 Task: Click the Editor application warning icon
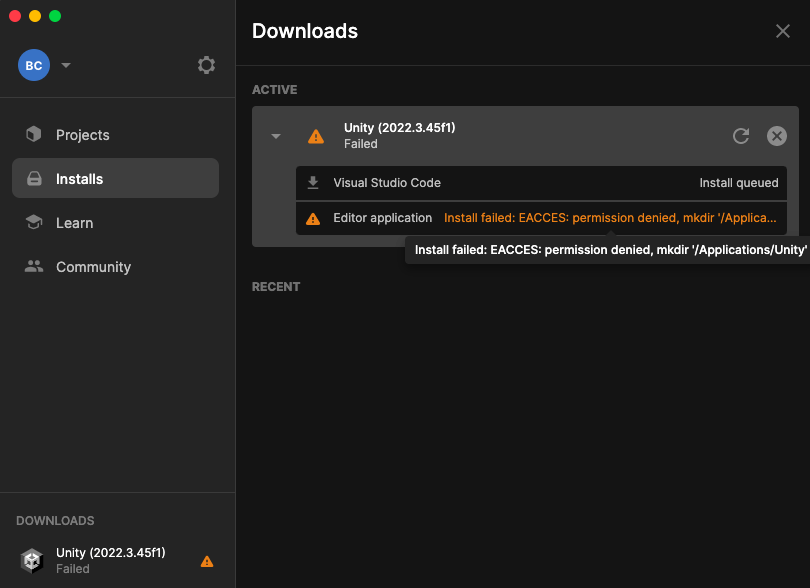coord(313,219)
